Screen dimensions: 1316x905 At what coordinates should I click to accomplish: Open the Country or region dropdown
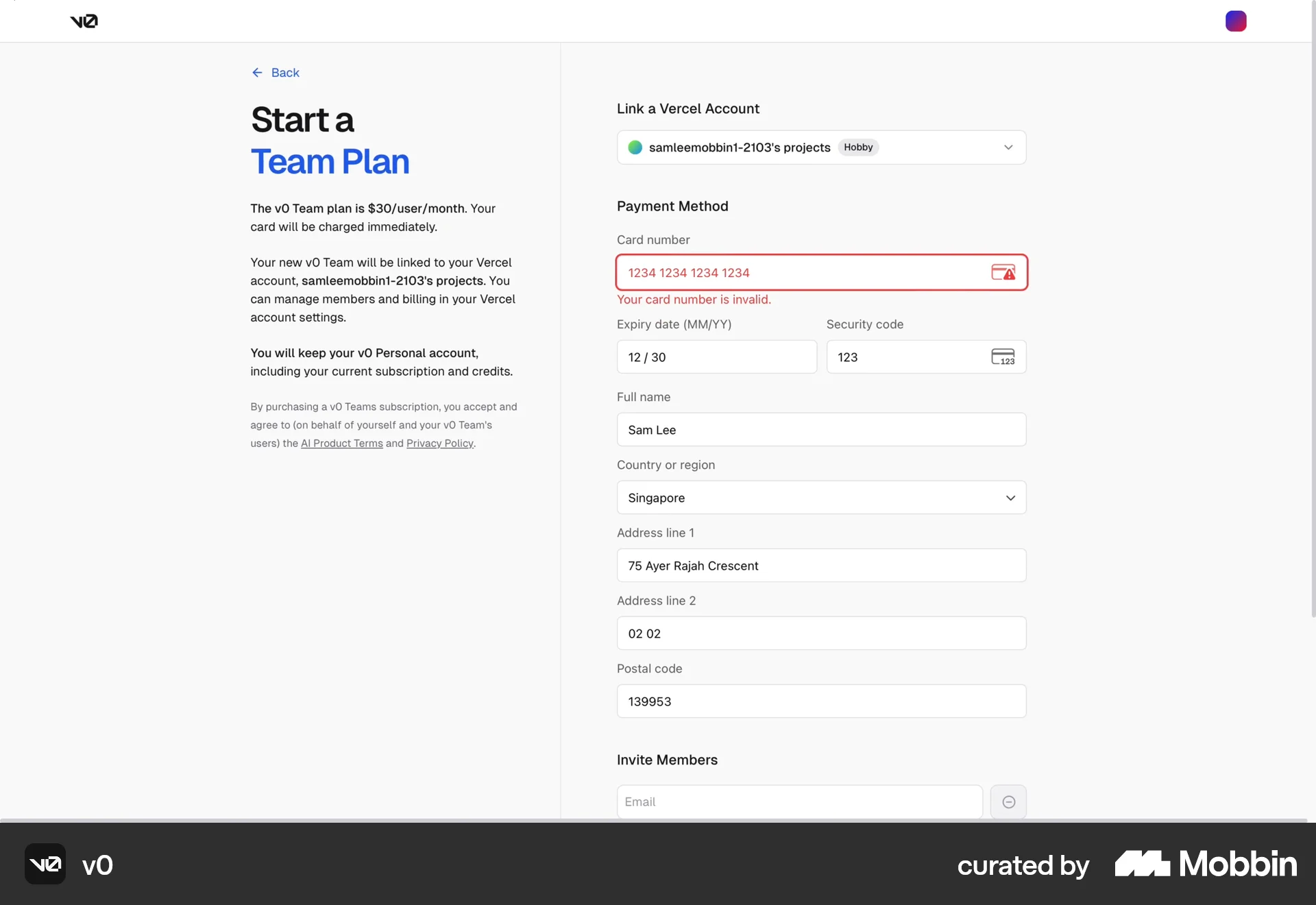pos(820,498)
